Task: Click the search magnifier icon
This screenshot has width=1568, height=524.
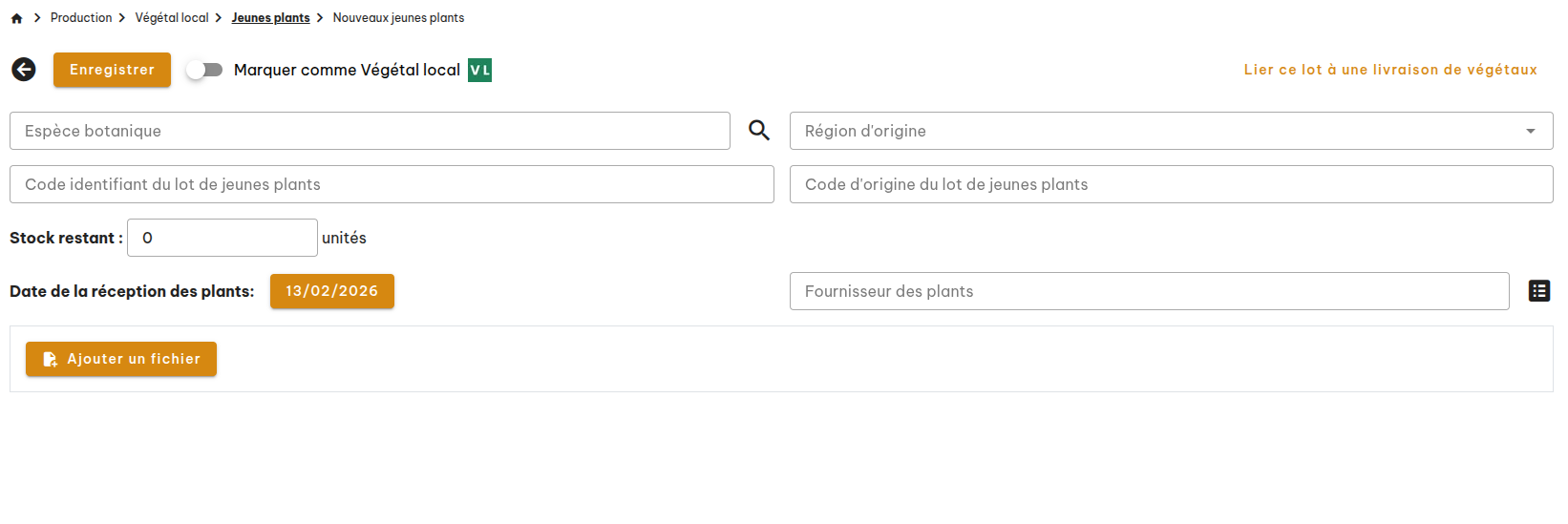Action: click(759, 131)
